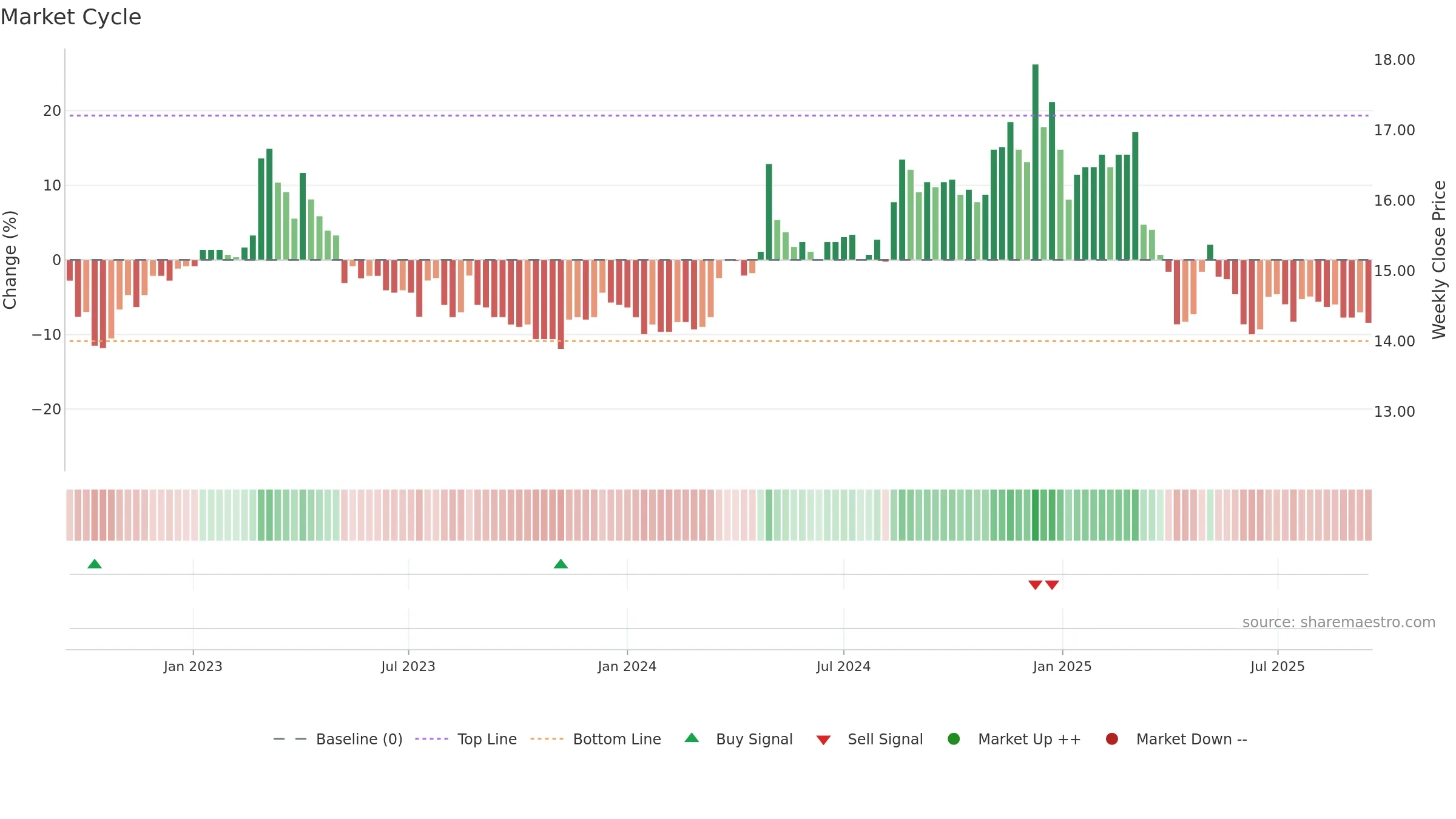
Task: Click the tallest green bar above Top Line
Action: 1035,162
